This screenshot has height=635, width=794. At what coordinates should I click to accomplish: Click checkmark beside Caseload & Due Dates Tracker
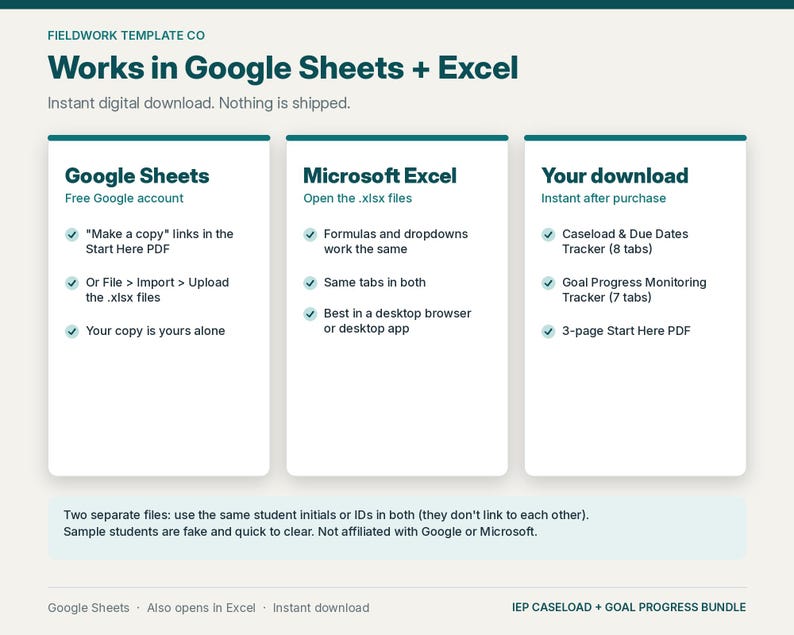(548, 234)
